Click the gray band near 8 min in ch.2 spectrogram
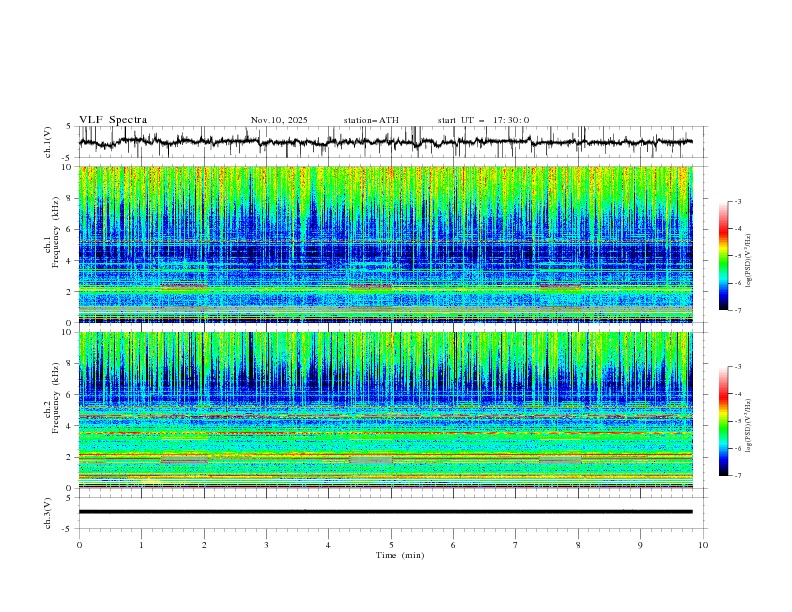The height and width of the screenshot is (612, 792). click(560, 460)
